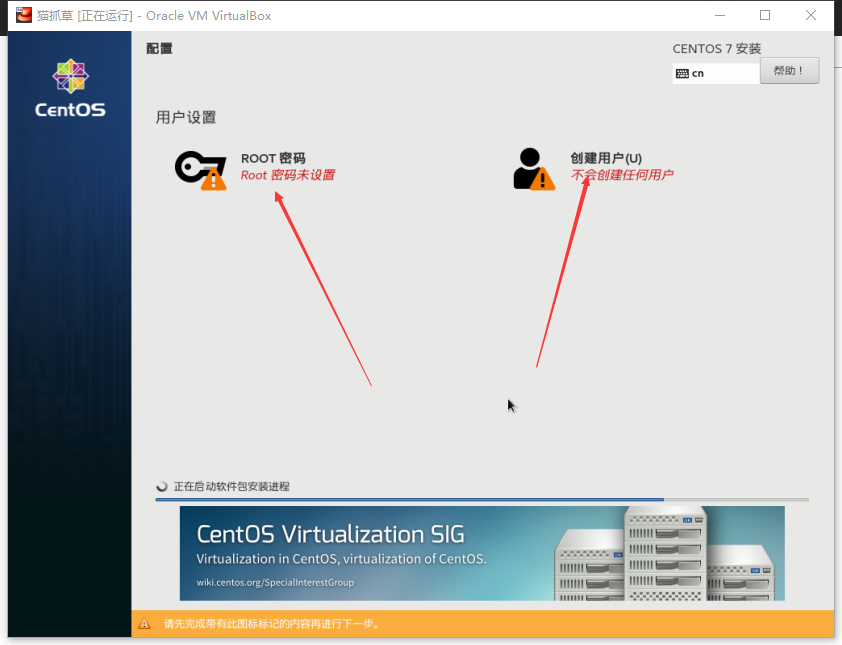
Task: Click the keyboard layout icon next to cn
Action: coord(682,74)
